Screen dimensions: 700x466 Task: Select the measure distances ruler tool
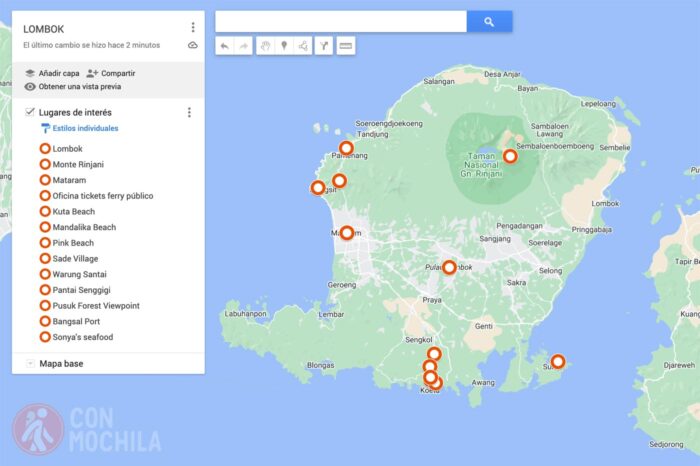[346, 46]
